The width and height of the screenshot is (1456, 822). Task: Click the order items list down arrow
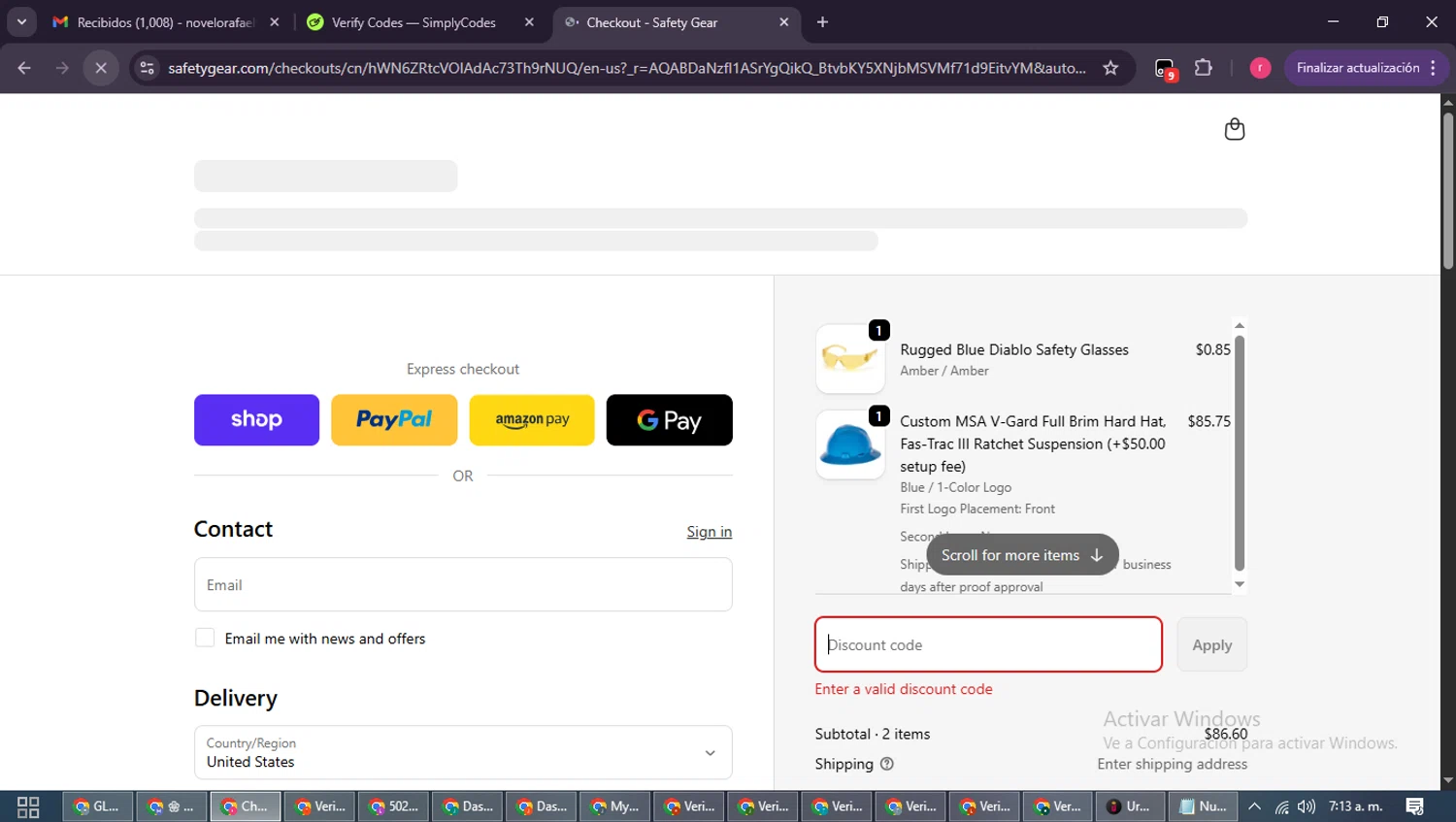coord(1240,584)
